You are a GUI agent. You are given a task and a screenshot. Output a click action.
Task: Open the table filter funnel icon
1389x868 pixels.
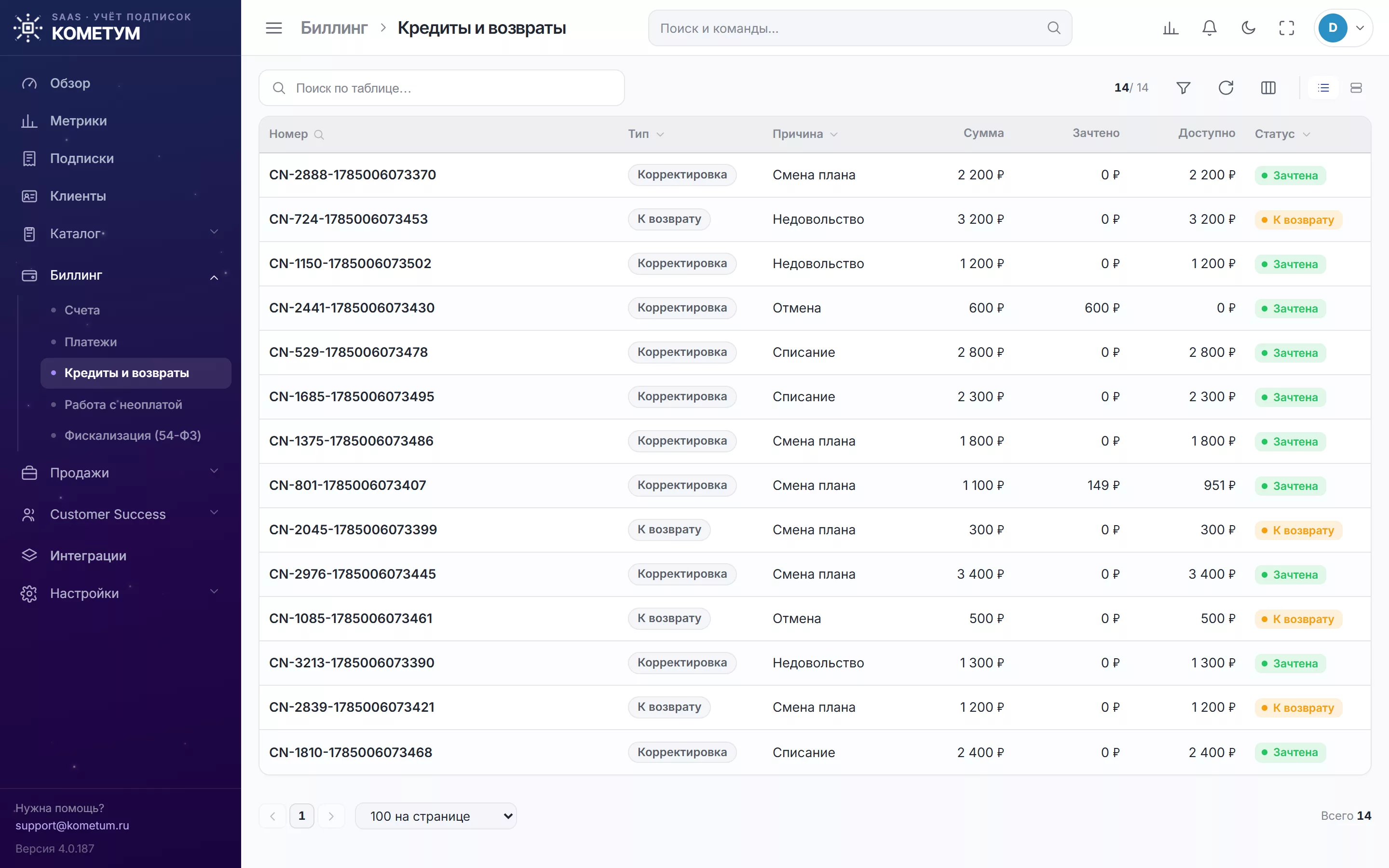click(1183, 88)
